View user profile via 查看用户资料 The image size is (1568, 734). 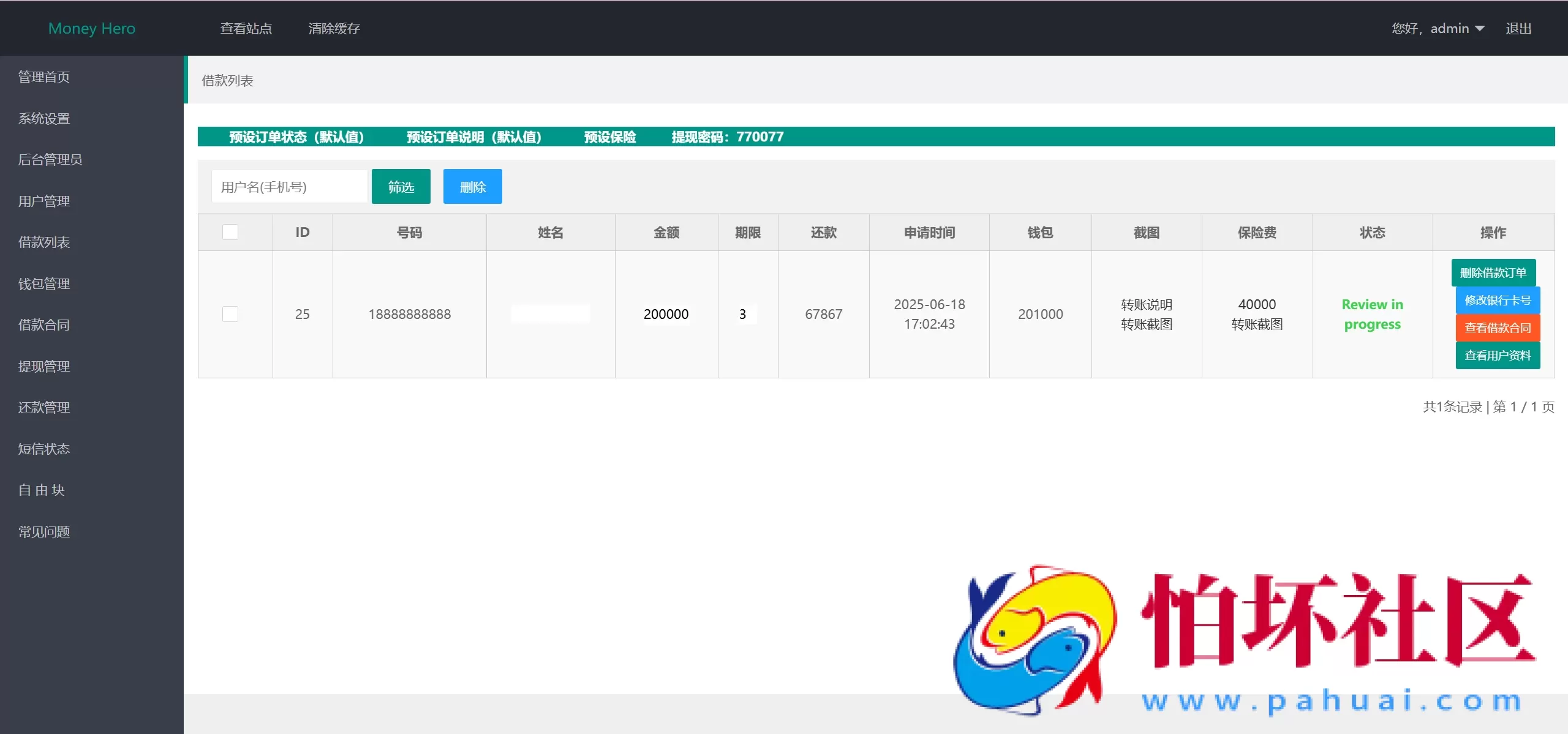tap(1498, 355)
